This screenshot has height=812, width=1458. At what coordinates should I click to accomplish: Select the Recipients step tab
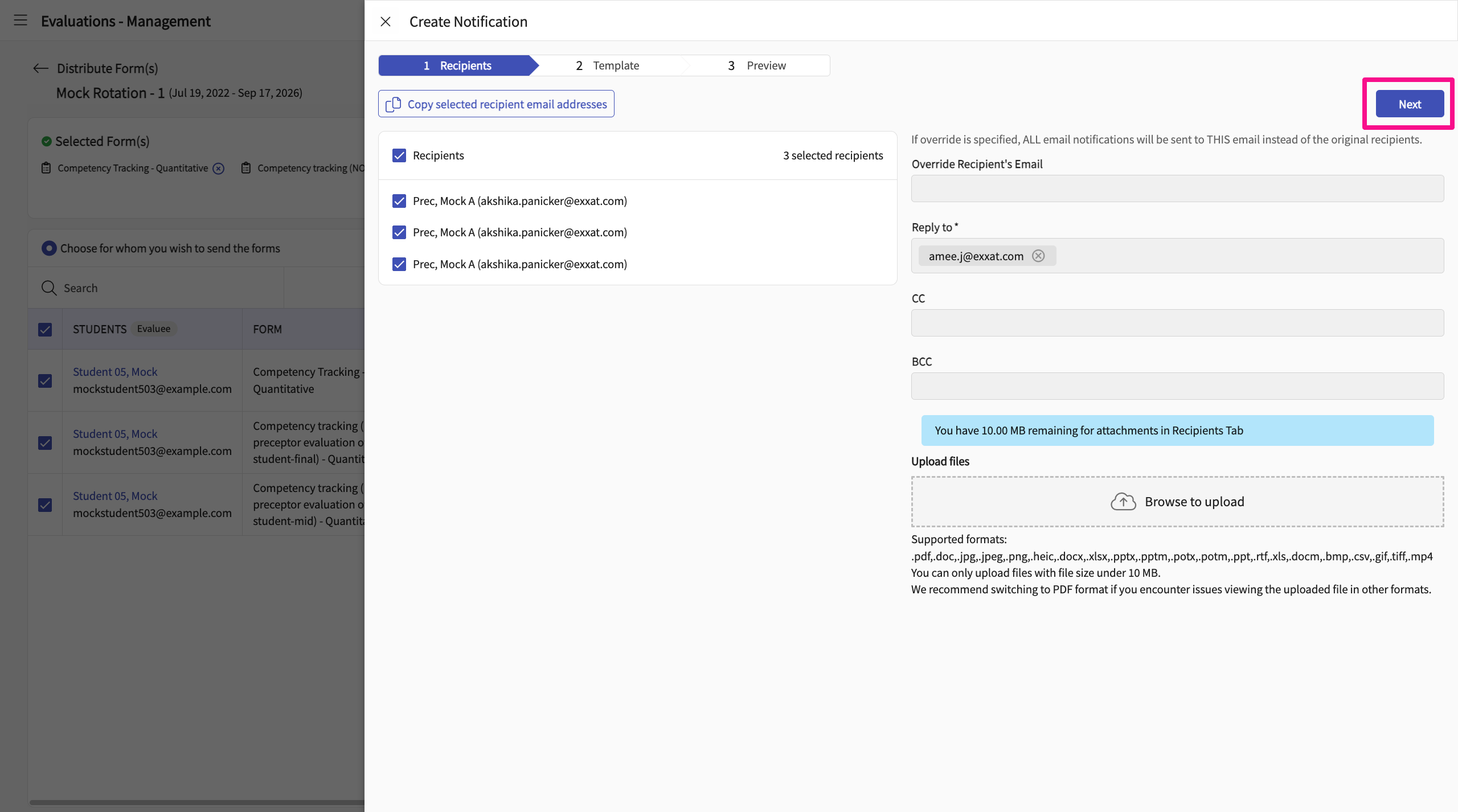(x=457, y=65)
